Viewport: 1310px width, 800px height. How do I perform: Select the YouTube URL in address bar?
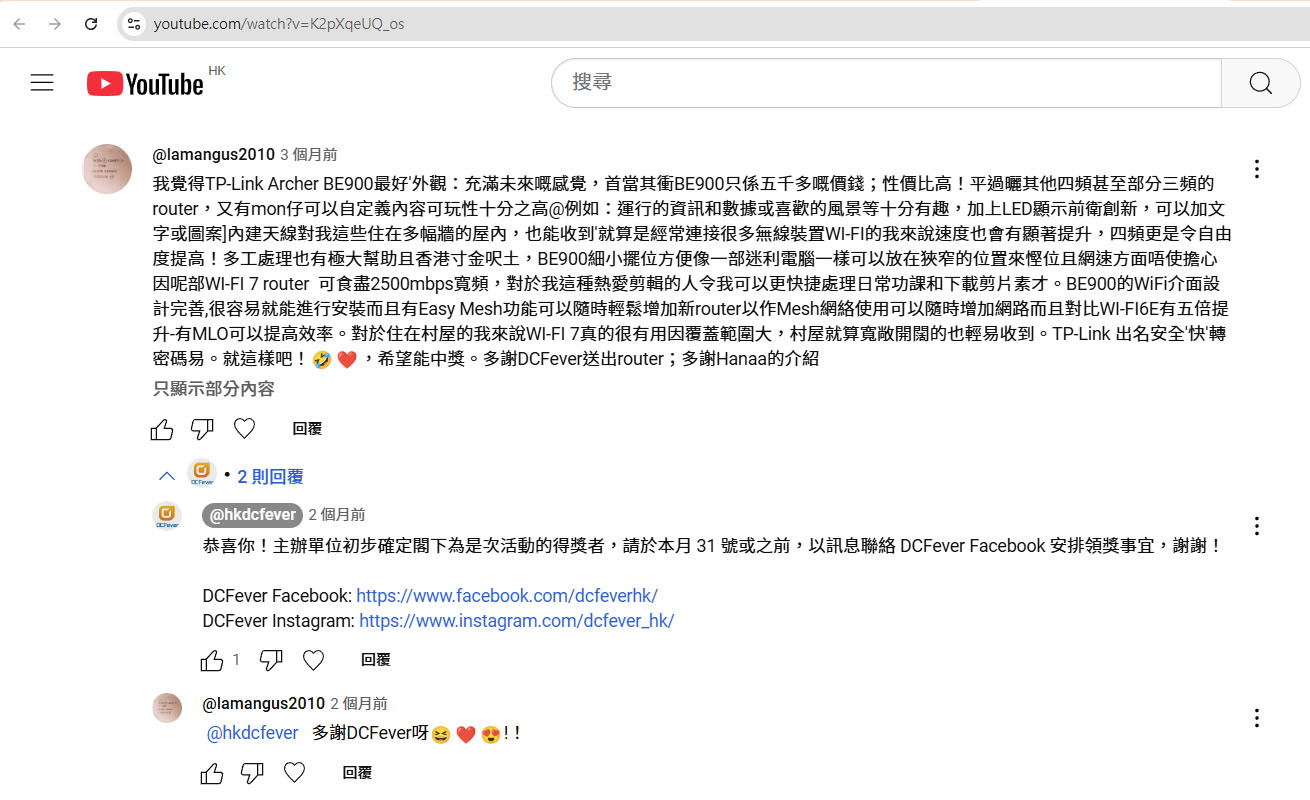coord(279,24)
